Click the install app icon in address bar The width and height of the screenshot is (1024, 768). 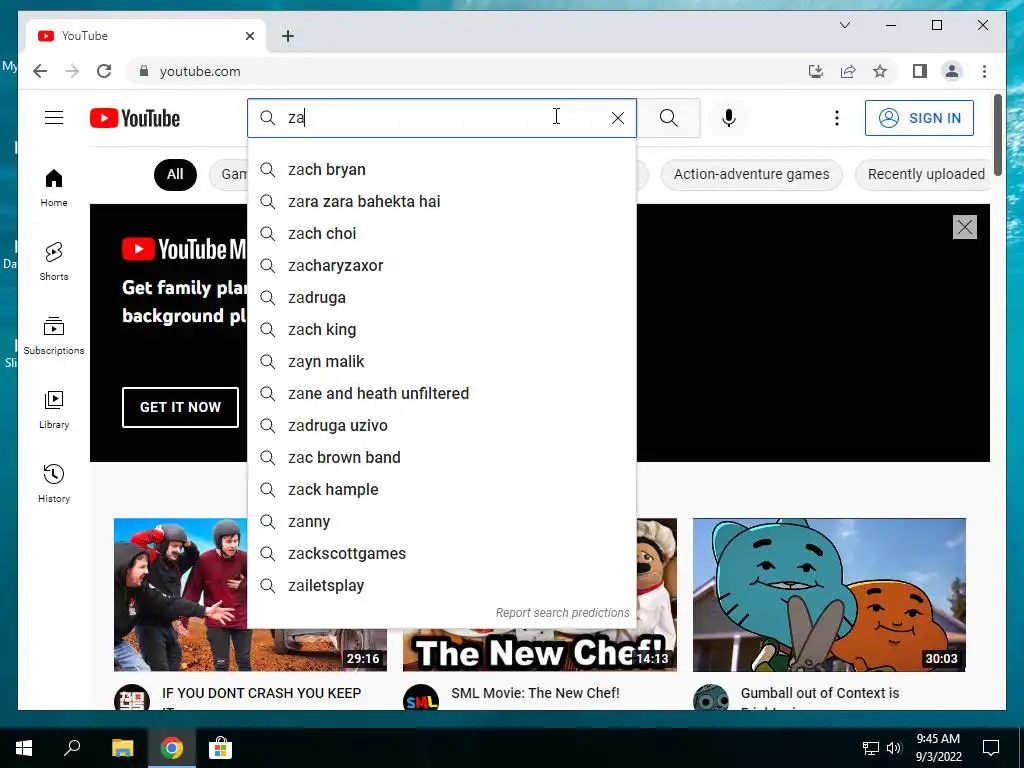tap(816, 71)
